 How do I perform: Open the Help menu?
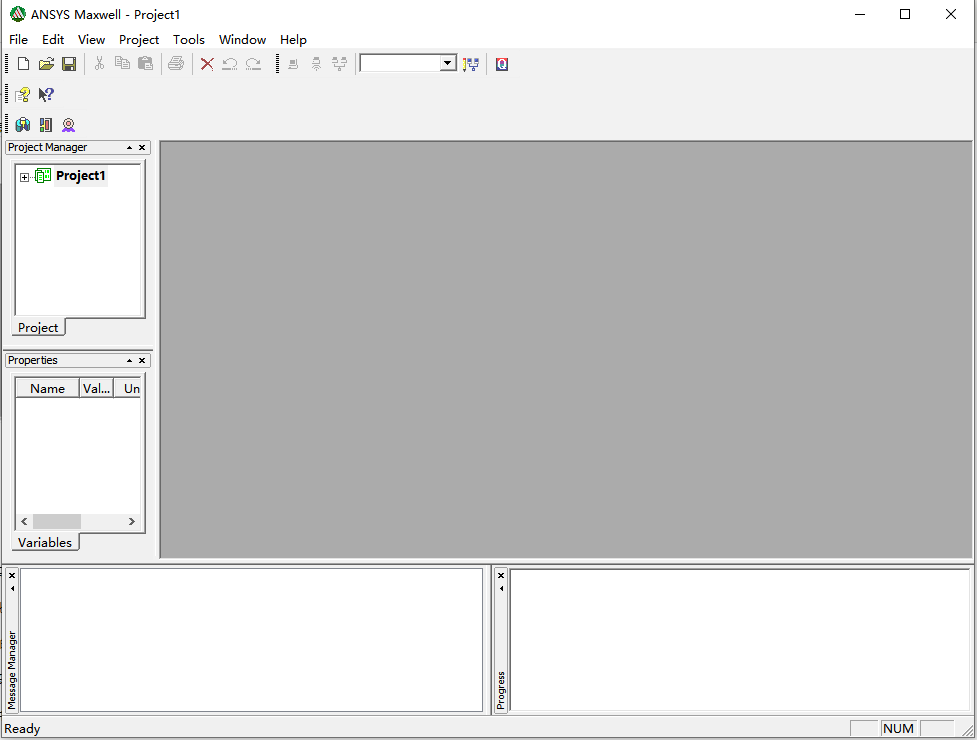[293, 39]
